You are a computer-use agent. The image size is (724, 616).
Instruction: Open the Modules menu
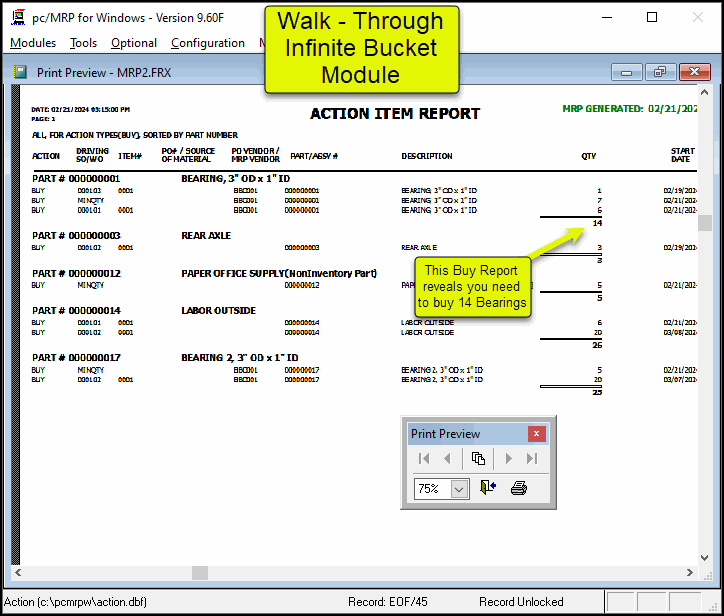click(33, 43)
